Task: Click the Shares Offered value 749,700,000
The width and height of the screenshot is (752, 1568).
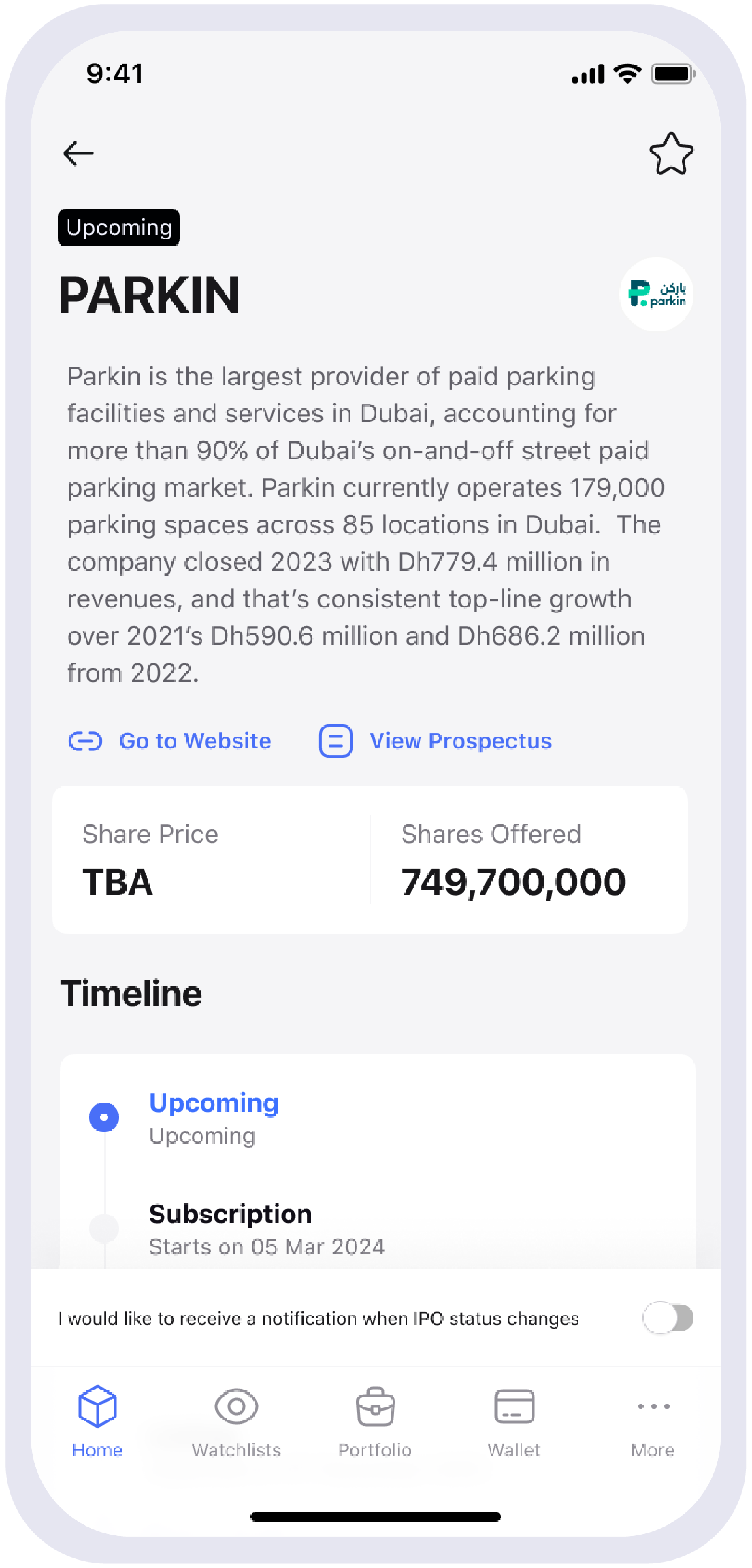Action: (x=513, y=882)
